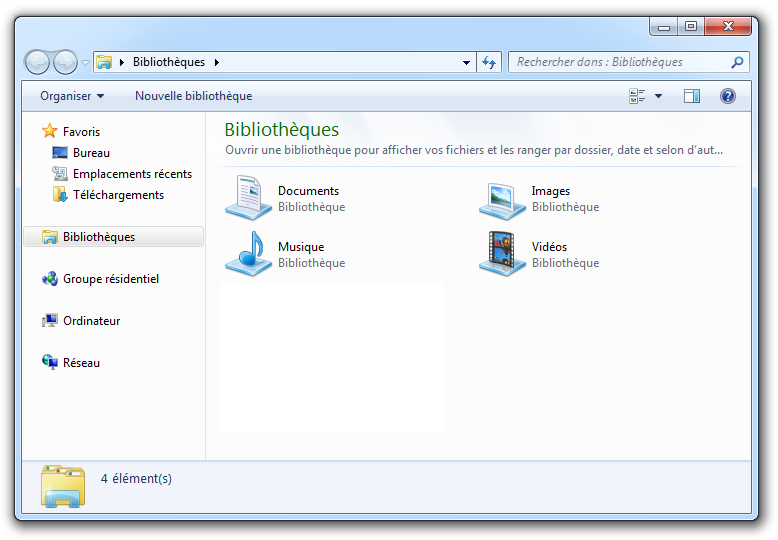778x540 pixels.
Task: Click the Ordinateur computer icon
Action: click(50, 321)
